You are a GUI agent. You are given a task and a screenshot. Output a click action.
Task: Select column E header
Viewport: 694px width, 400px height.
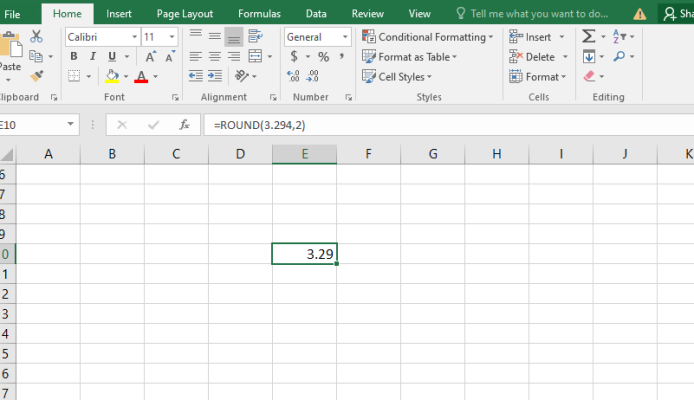[305, 154]
